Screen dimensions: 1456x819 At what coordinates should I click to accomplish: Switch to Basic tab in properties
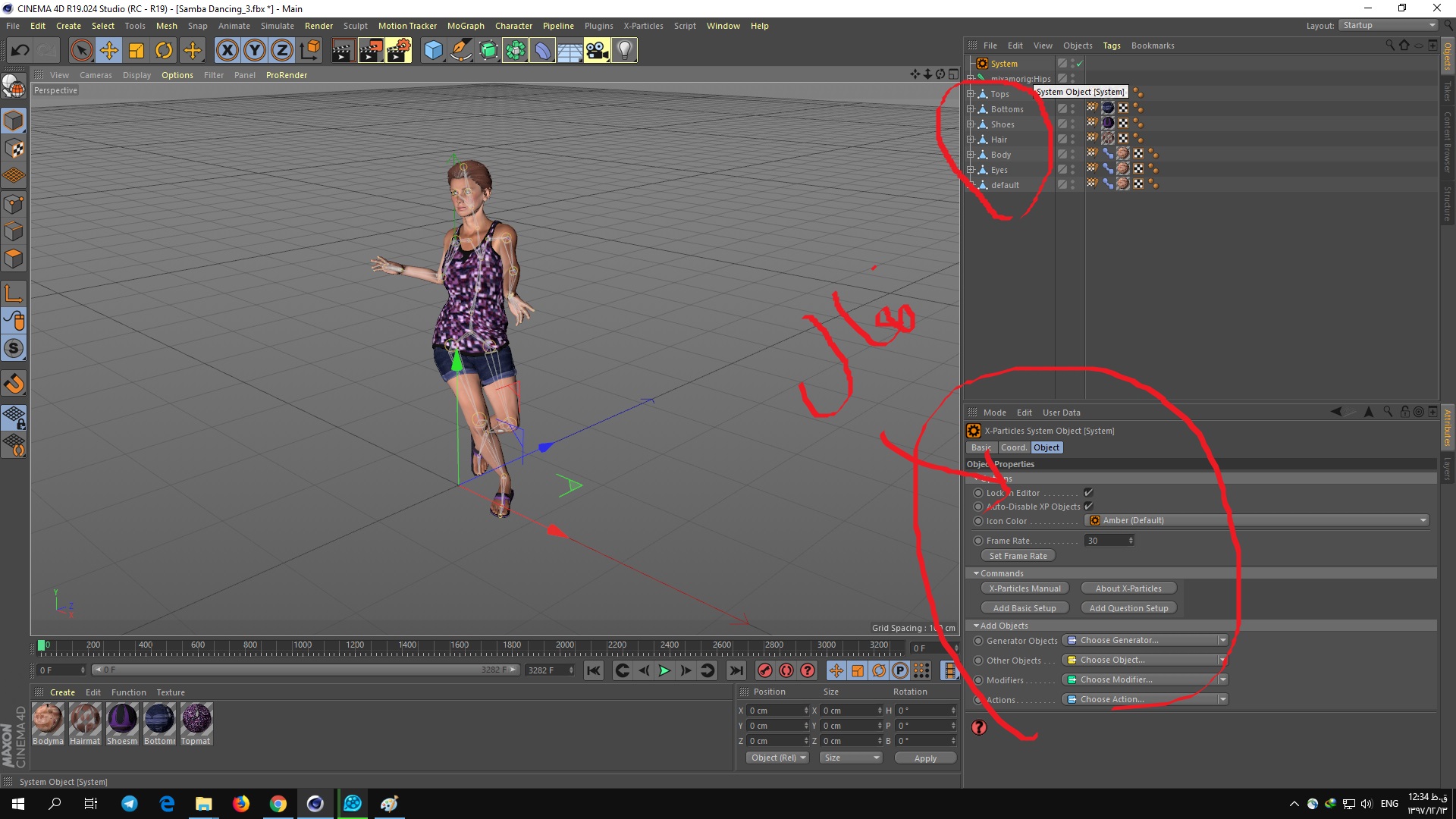[981, 447]
